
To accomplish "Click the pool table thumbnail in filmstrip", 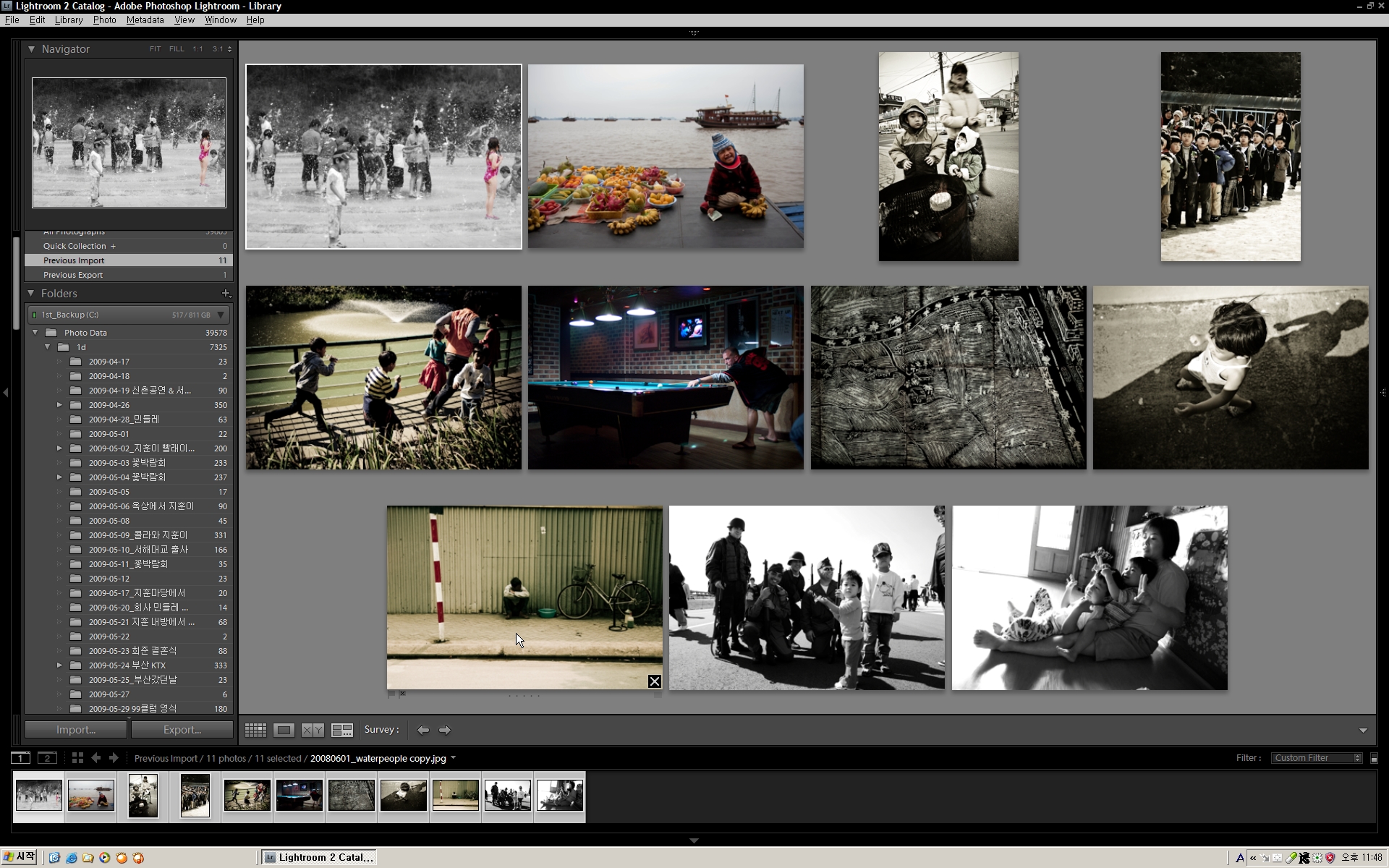I will (x=300, y=796).
